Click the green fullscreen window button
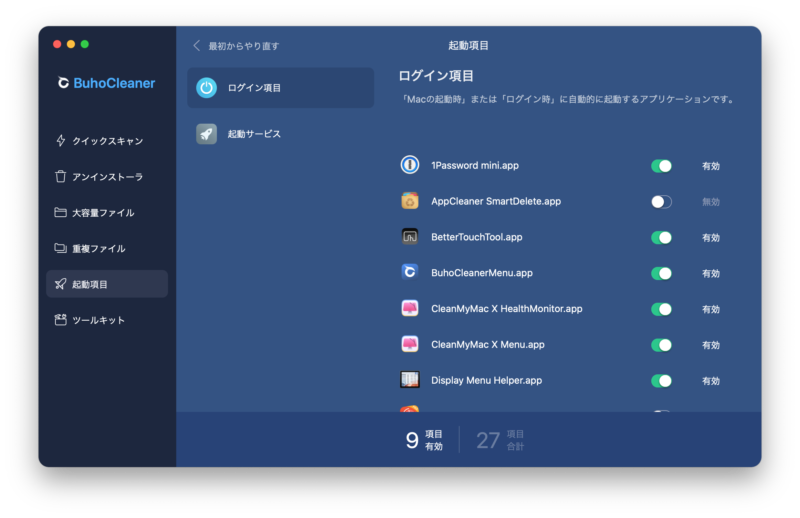 85,44
